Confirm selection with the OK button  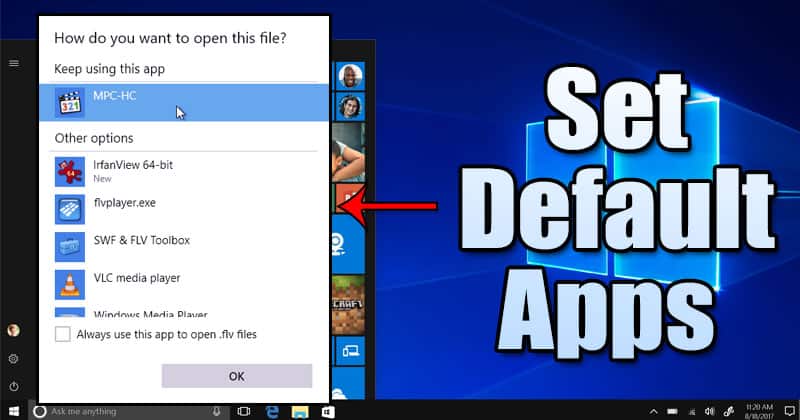pyautogui.click(x=237, y=376)
